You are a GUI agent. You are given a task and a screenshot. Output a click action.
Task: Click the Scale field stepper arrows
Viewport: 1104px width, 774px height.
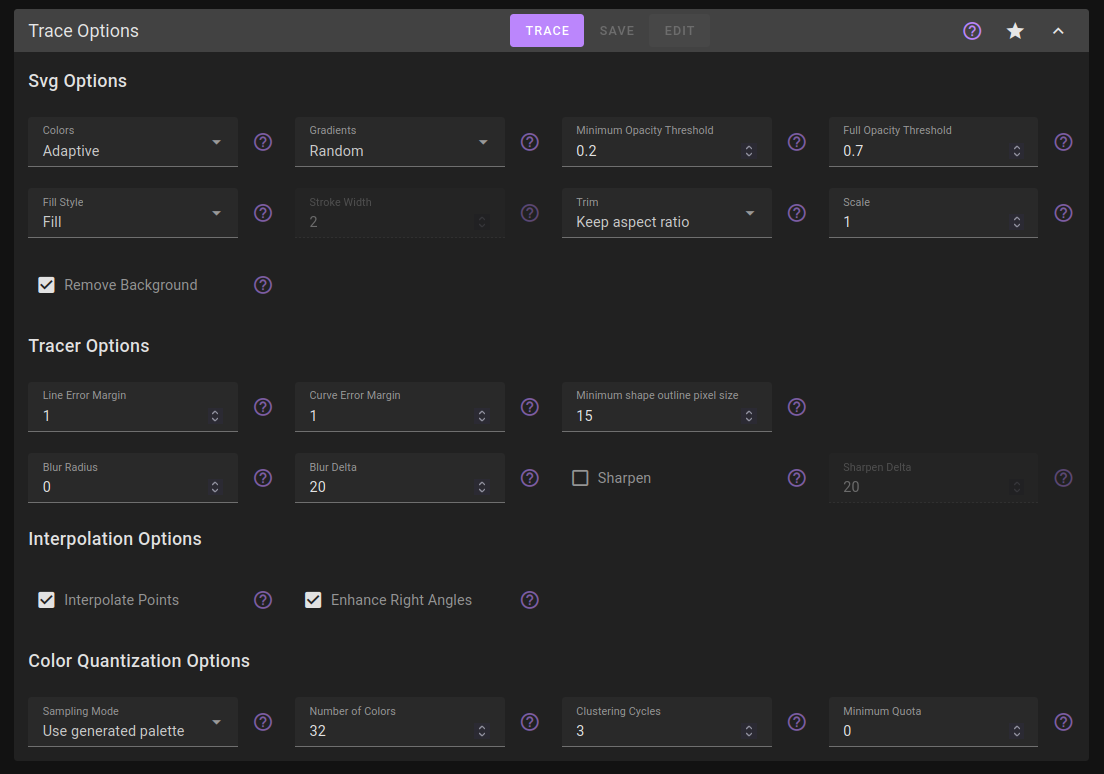click(x=1017, y=223)
